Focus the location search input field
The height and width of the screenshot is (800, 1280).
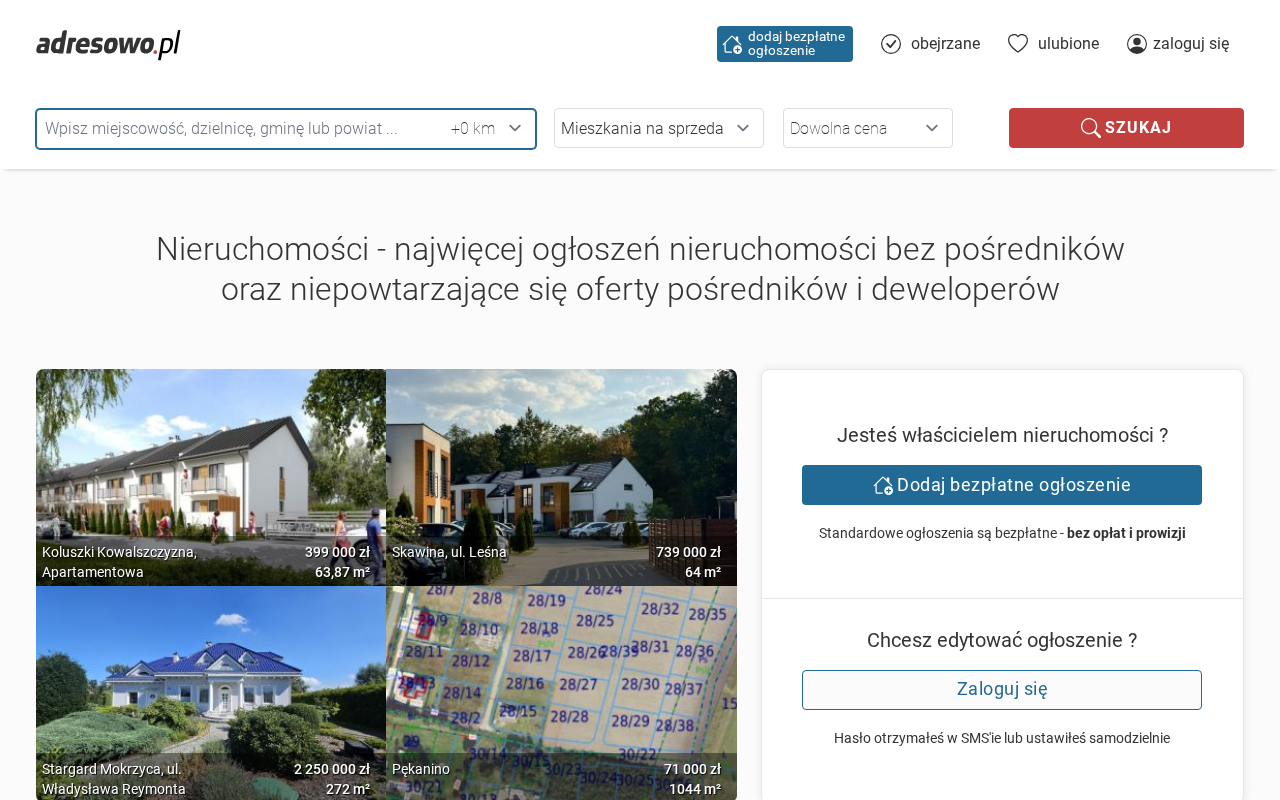click(240, 129)
